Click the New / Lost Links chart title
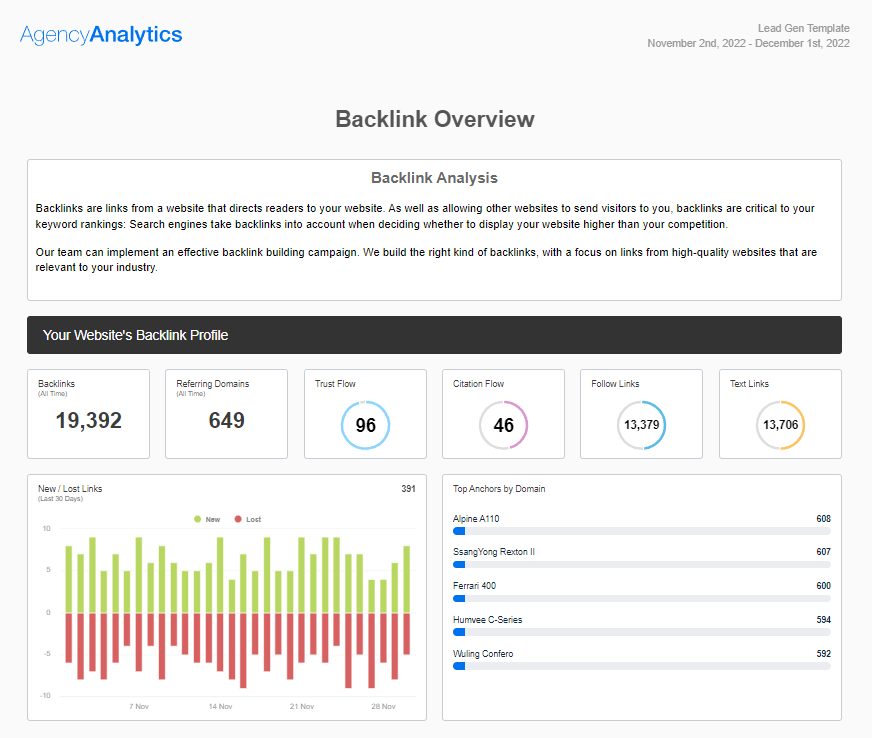 [x=70, y=489]
